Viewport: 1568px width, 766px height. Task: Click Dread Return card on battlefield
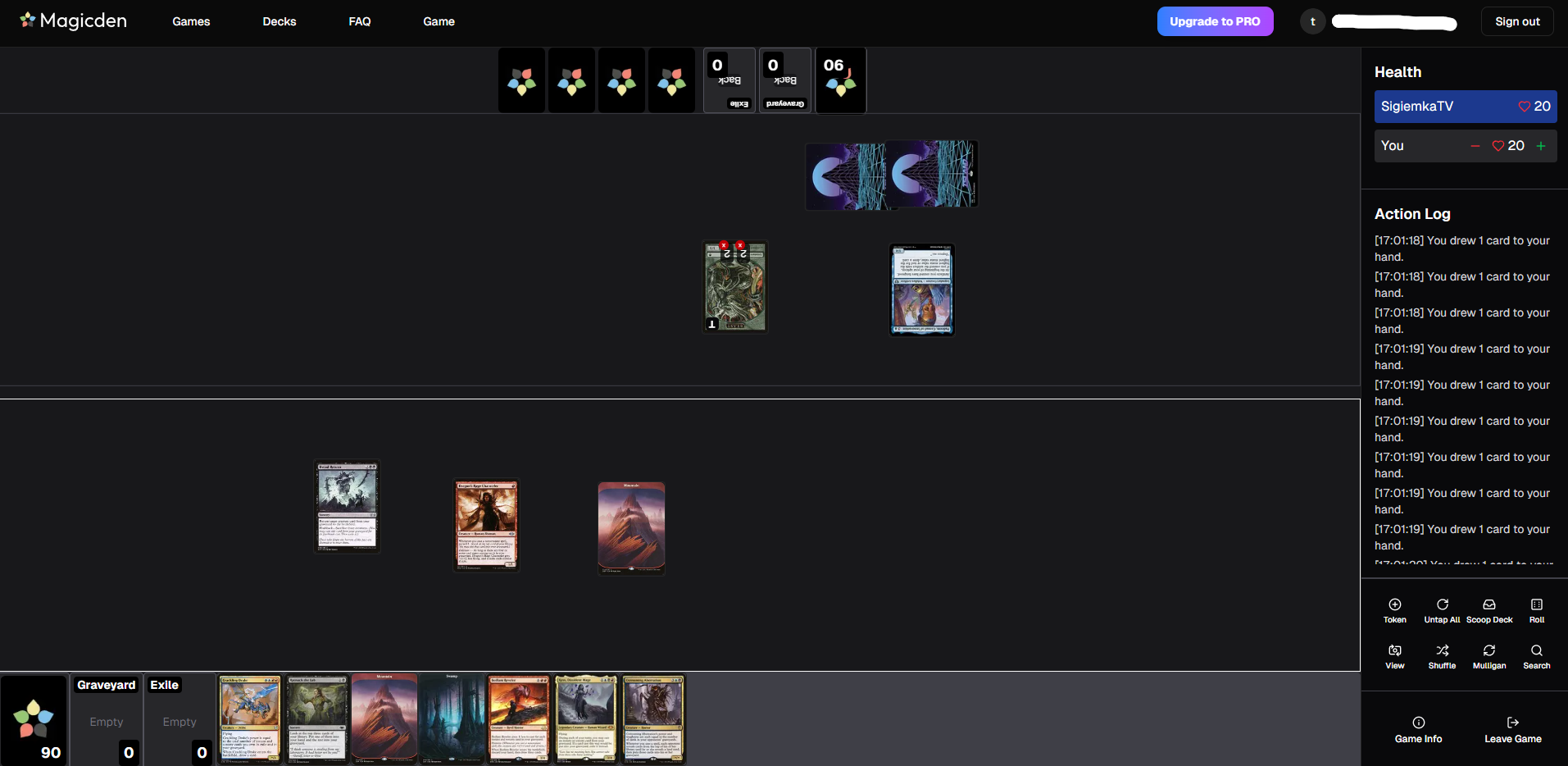[348, 506]
